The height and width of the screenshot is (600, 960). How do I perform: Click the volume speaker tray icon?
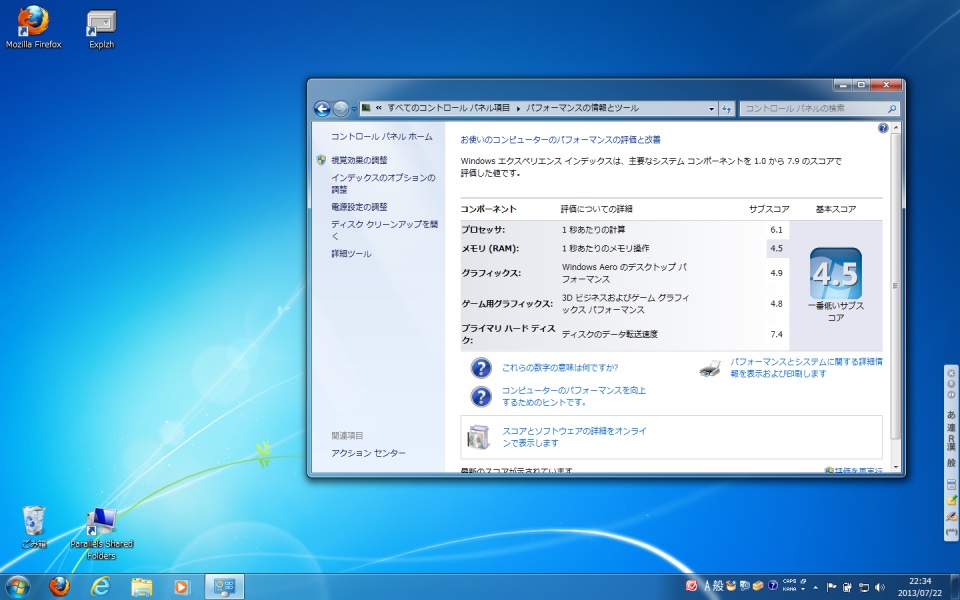point(880,587)
